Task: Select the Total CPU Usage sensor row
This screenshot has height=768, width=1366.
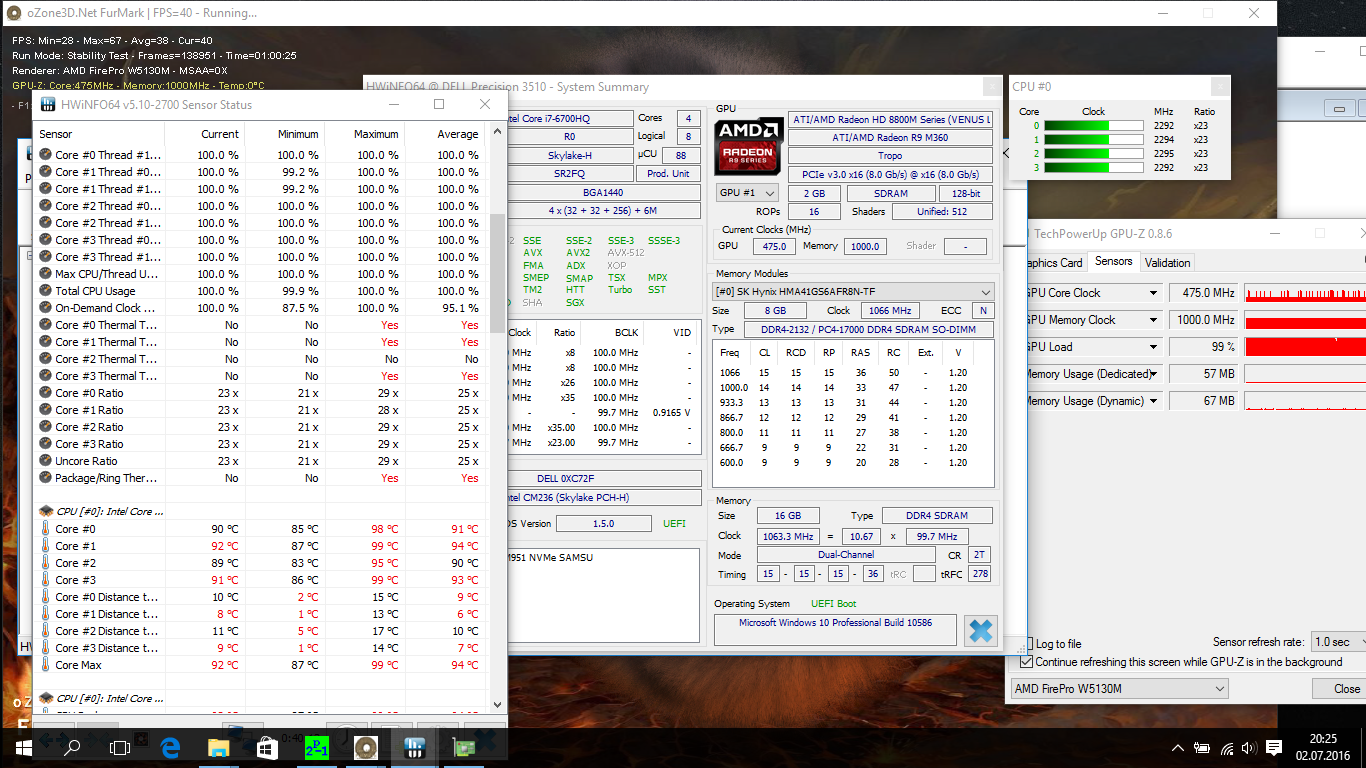Action: [259, 291]
